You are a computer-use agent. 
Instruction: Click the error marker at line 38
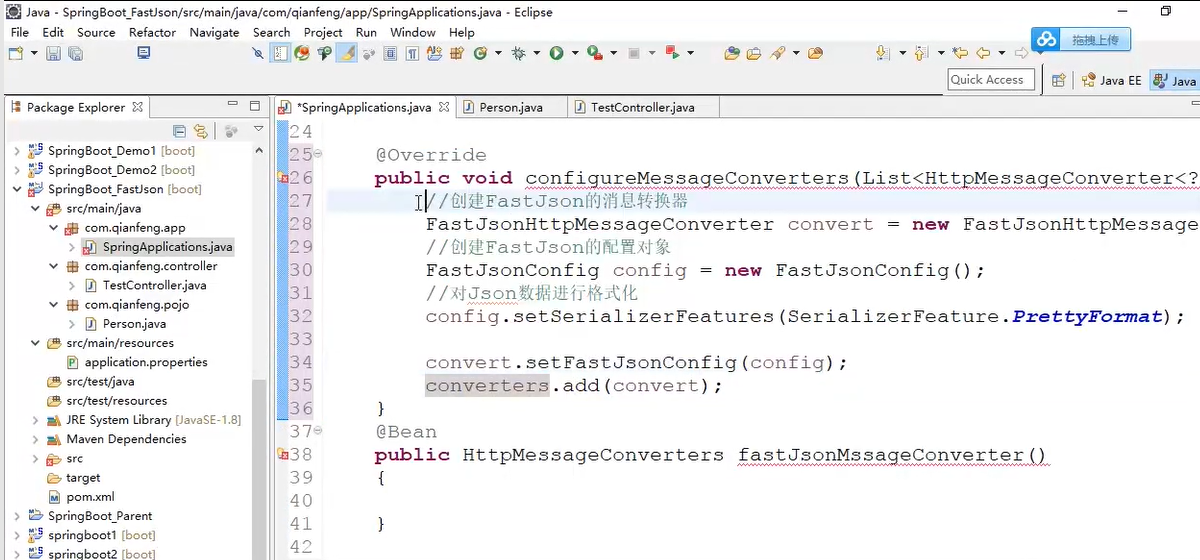pos(282,455)
